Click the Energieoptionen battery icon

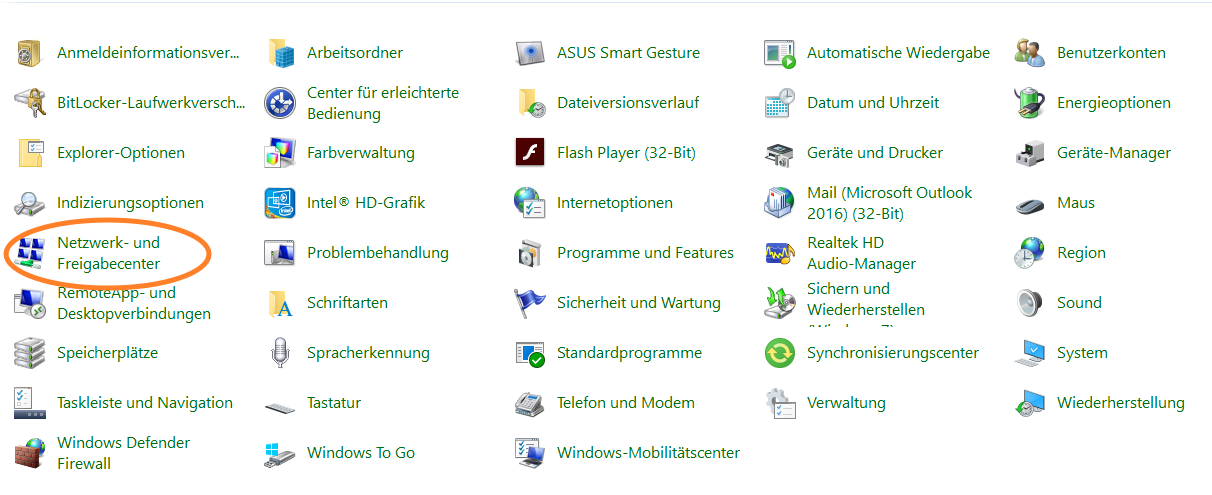[1030, 103]
